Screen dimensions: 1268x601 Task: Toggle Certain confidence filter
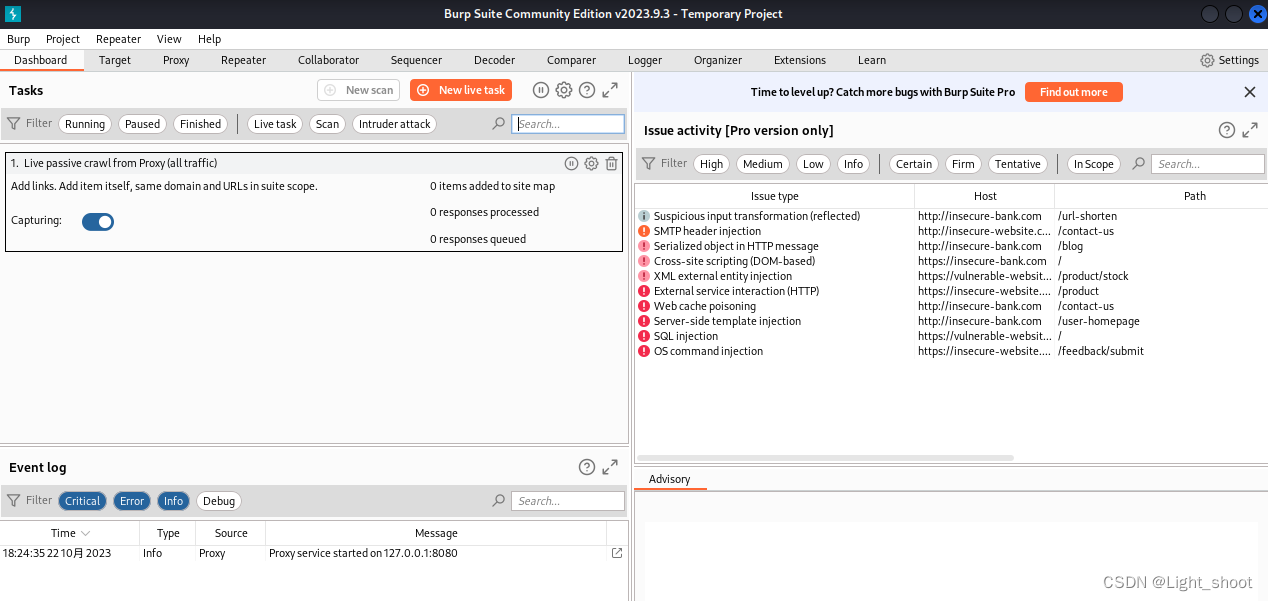[x=914, y=164]
